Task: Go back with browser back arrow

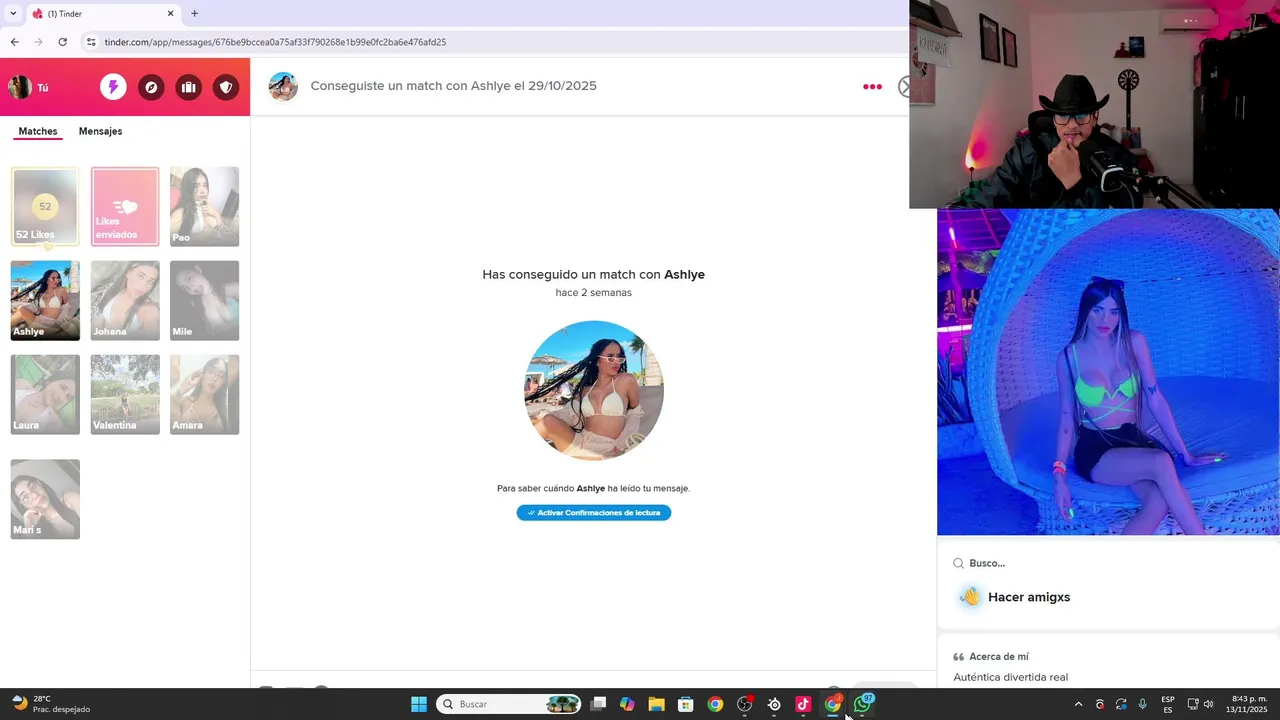Action: pyautogui.click(x=14, y=42)
